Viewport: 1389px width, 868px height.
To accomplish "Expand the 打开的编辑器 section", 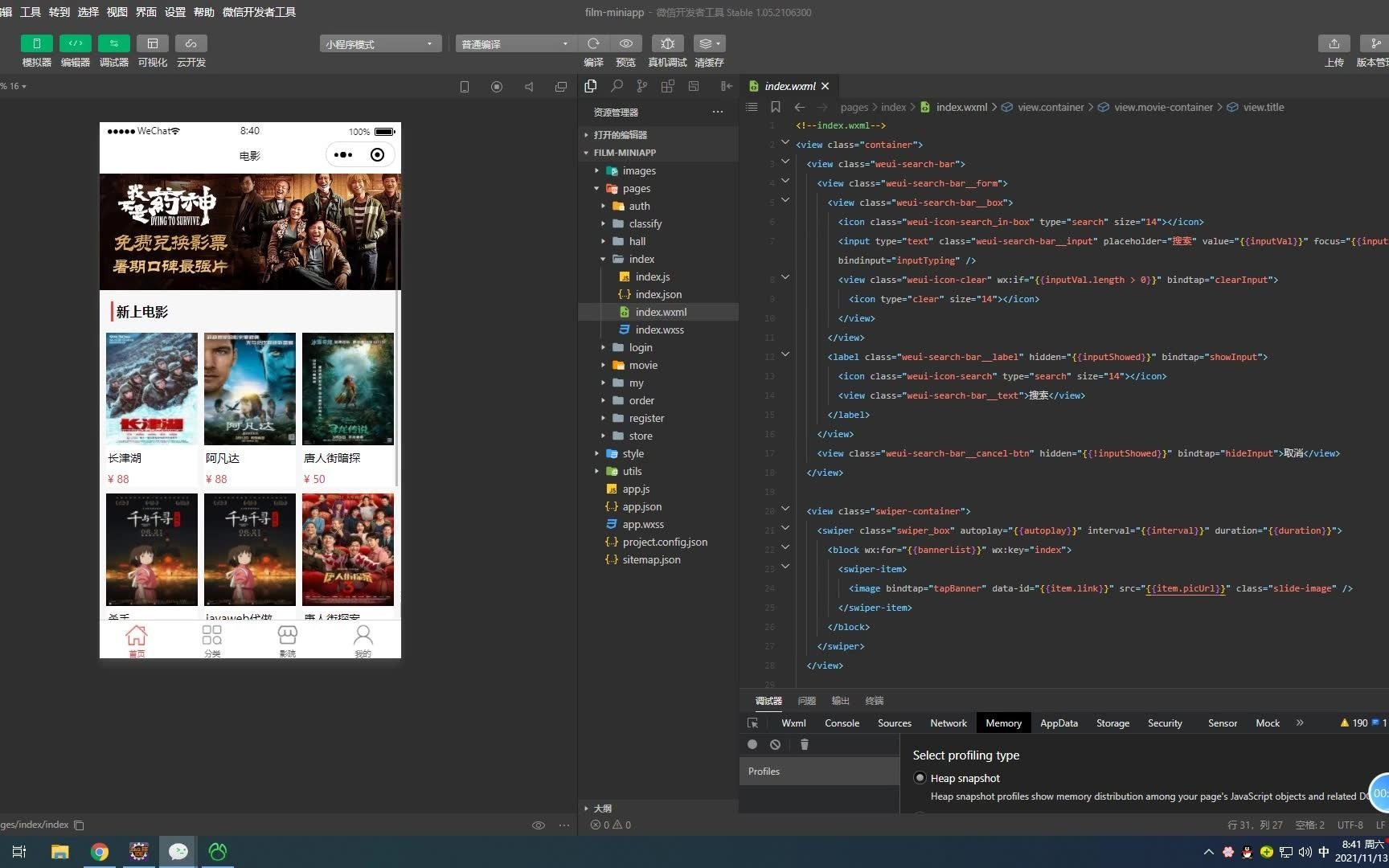I will (658, 134).
